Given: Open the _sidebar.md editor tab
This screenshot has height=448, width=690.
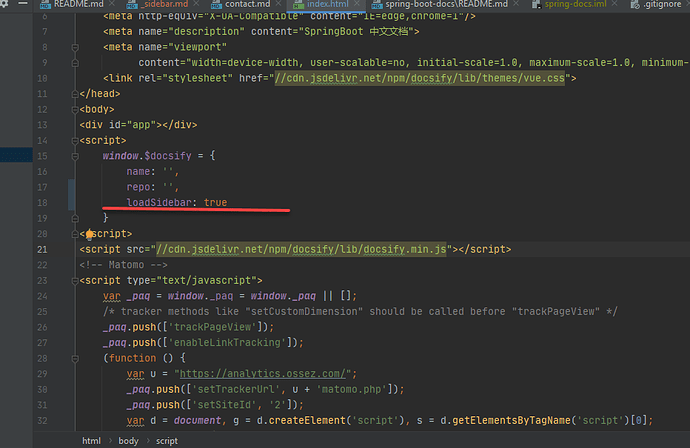Looking at the screenshot, I should [x=165, y=4].
